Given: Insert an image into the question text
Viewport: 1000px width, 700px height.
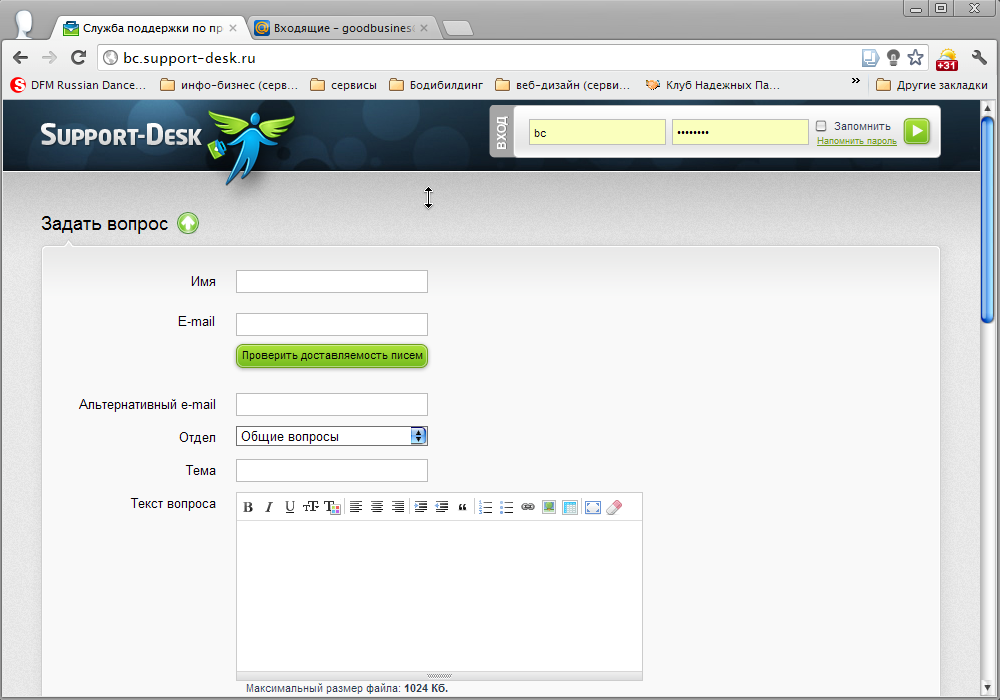Looking at the screenshot, I should click(548, 507).
